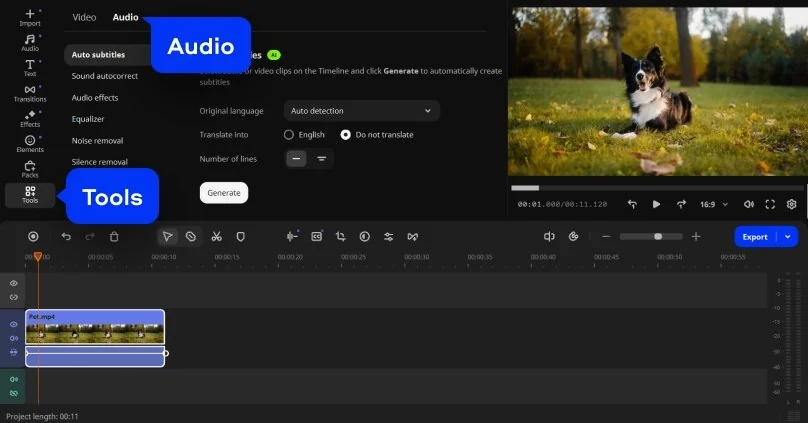Open Noise removal in audio list
The width and height of the screenshot is (808, 423).
97,141
